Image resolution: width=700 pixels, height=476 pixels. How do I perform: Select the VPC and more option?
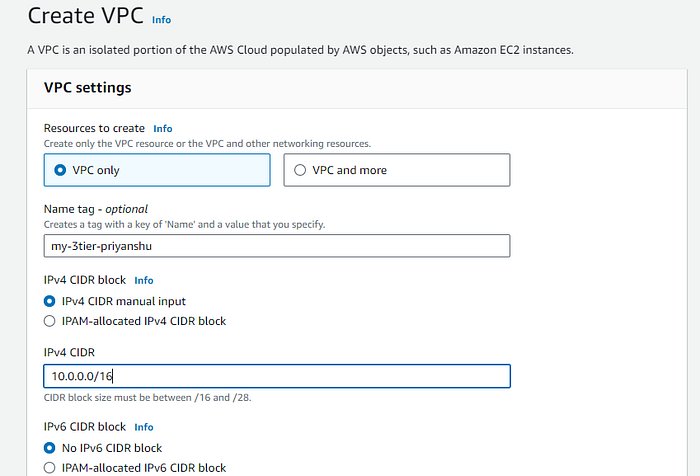click(397, 170)
